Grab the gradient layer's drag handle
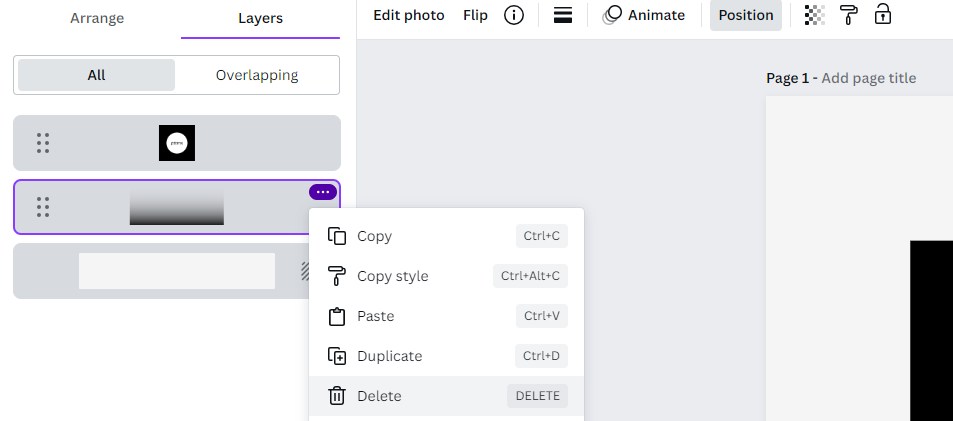Viewport: 953px width, 421px height. [x=43, y=207]
